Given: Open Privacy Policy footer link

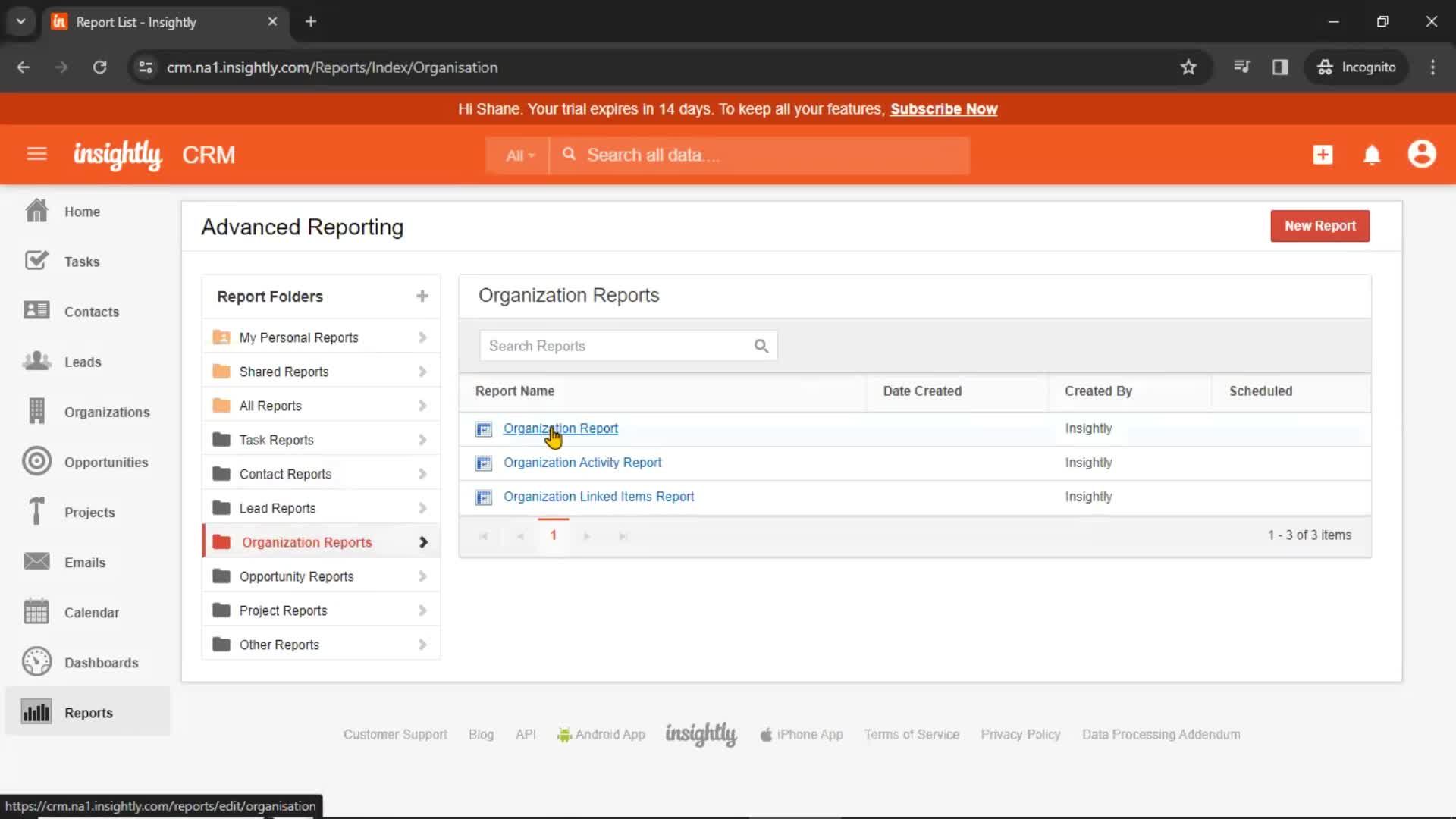Looking at the screenshot, I should pos(1020,734).
